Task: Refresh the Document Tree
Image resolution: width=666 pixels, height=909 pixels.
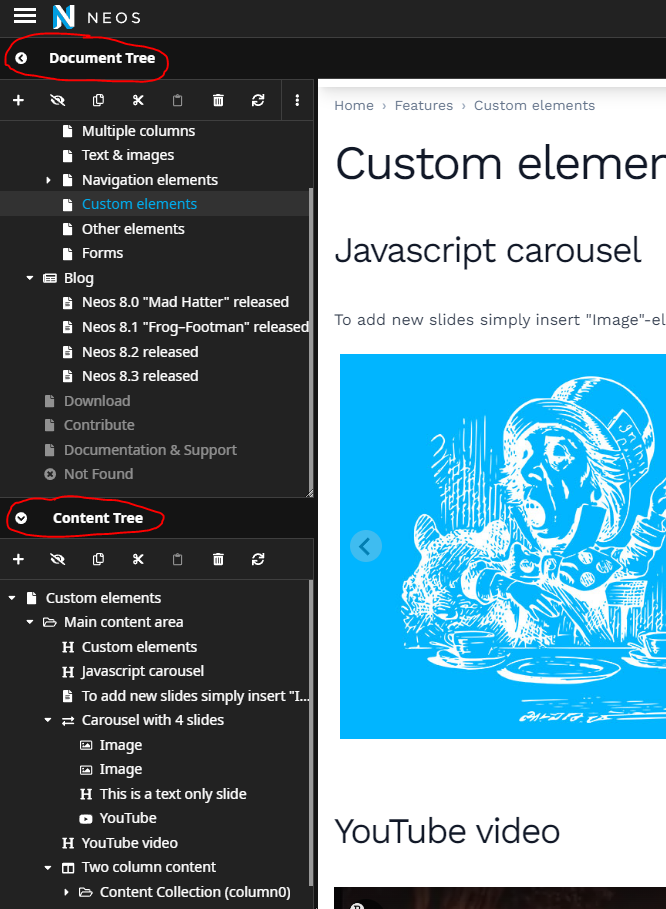Action: 258,100
